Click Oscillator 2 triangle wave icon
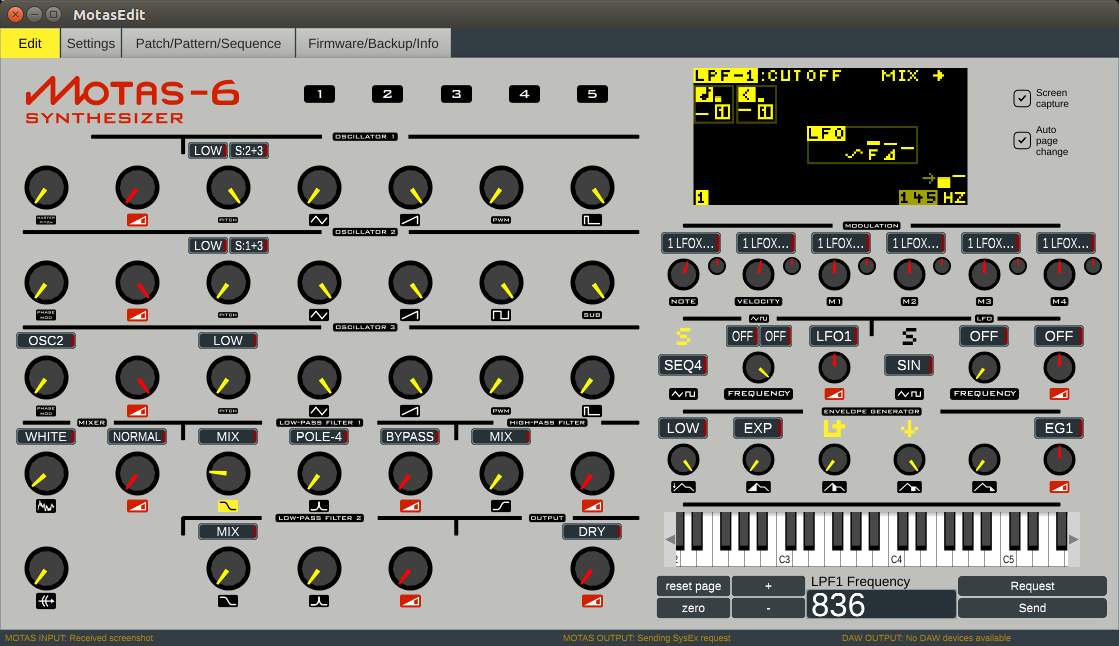Image resolution: width=1119 pixels, height=646 pixels. coord(319,315)
